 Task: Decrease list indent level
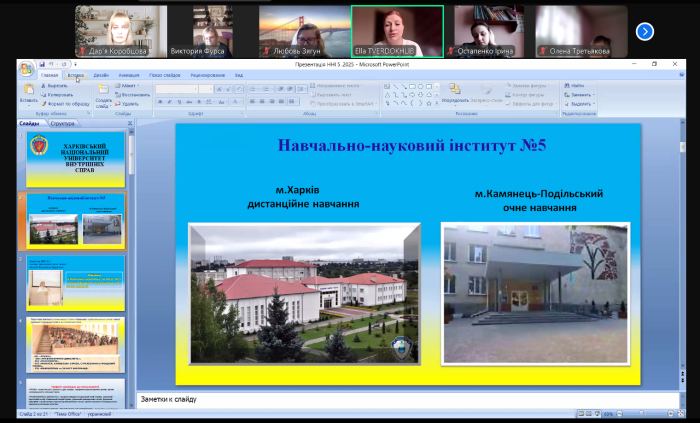coord(280,89)
